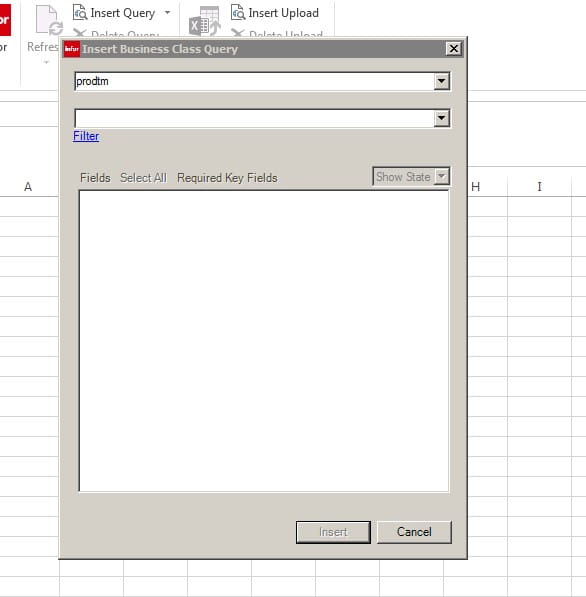This screenshot has width=586, height=597.
Task: Expand the prodtm data area dropdown
Action: click(x=441, y=81)
